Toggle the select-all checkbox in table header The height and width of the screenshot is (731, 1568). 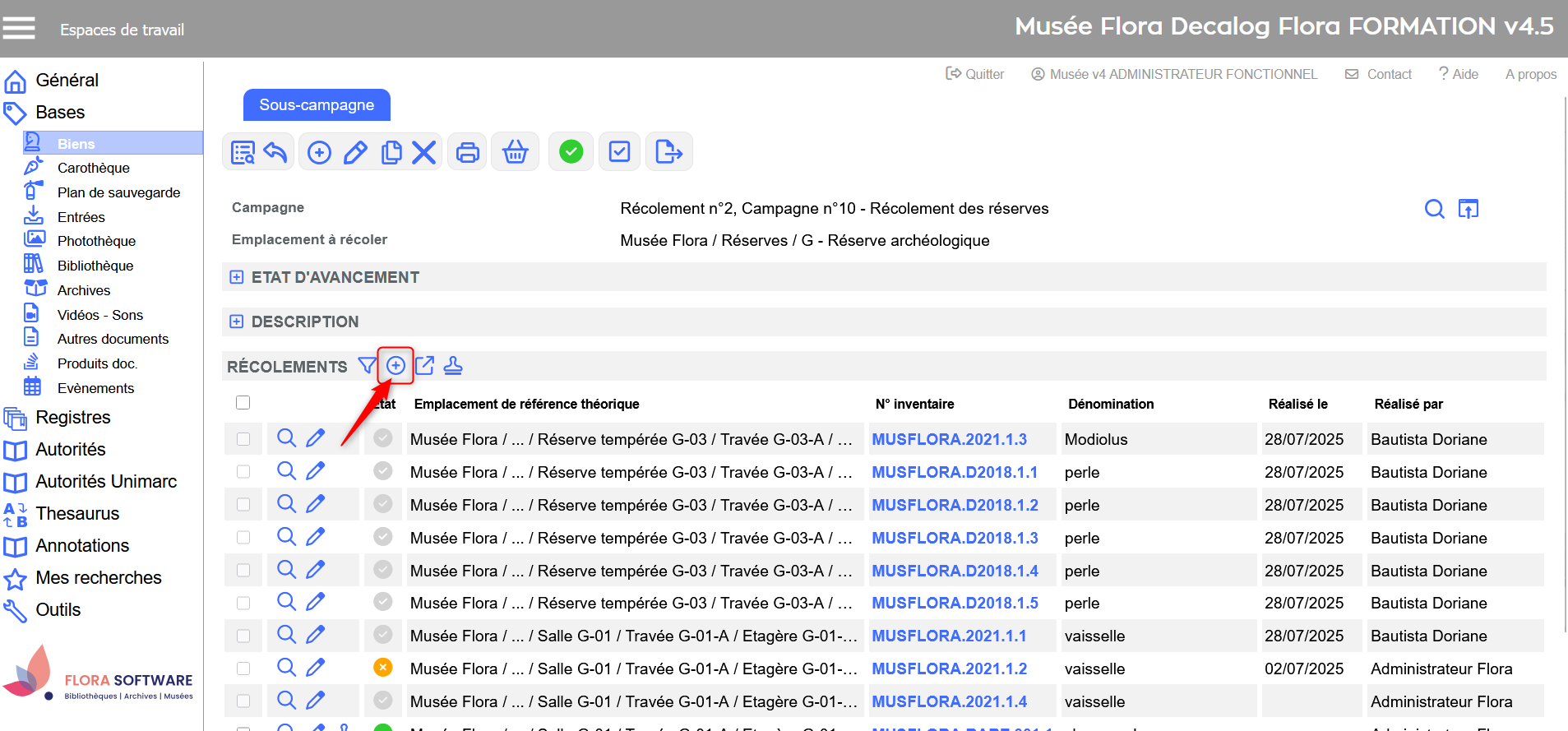coord(243,403)
